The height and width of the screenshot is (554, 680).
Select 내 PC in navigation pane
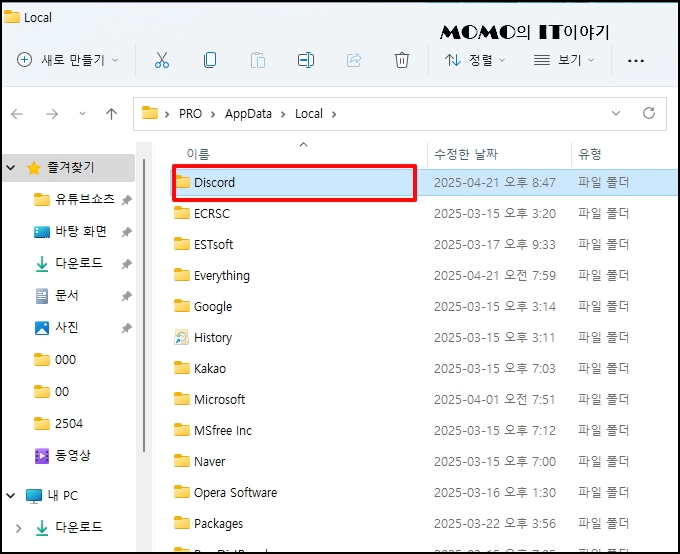click(52, 495)
